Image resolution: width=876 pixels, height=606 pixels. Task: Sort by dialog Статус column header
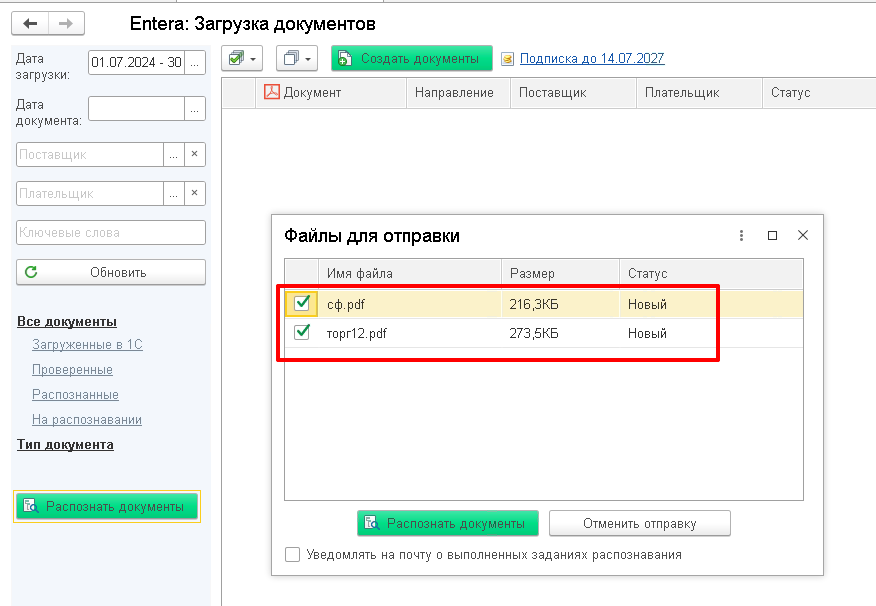click(711, 274)
